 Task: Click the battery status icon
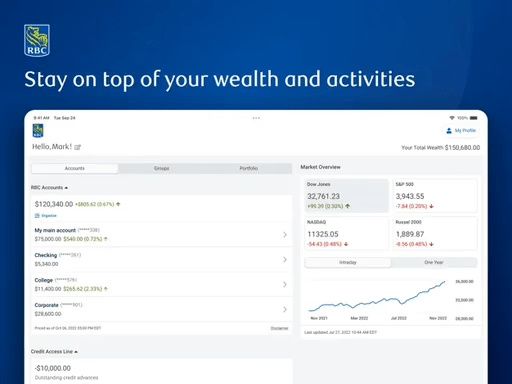[474, 118]
